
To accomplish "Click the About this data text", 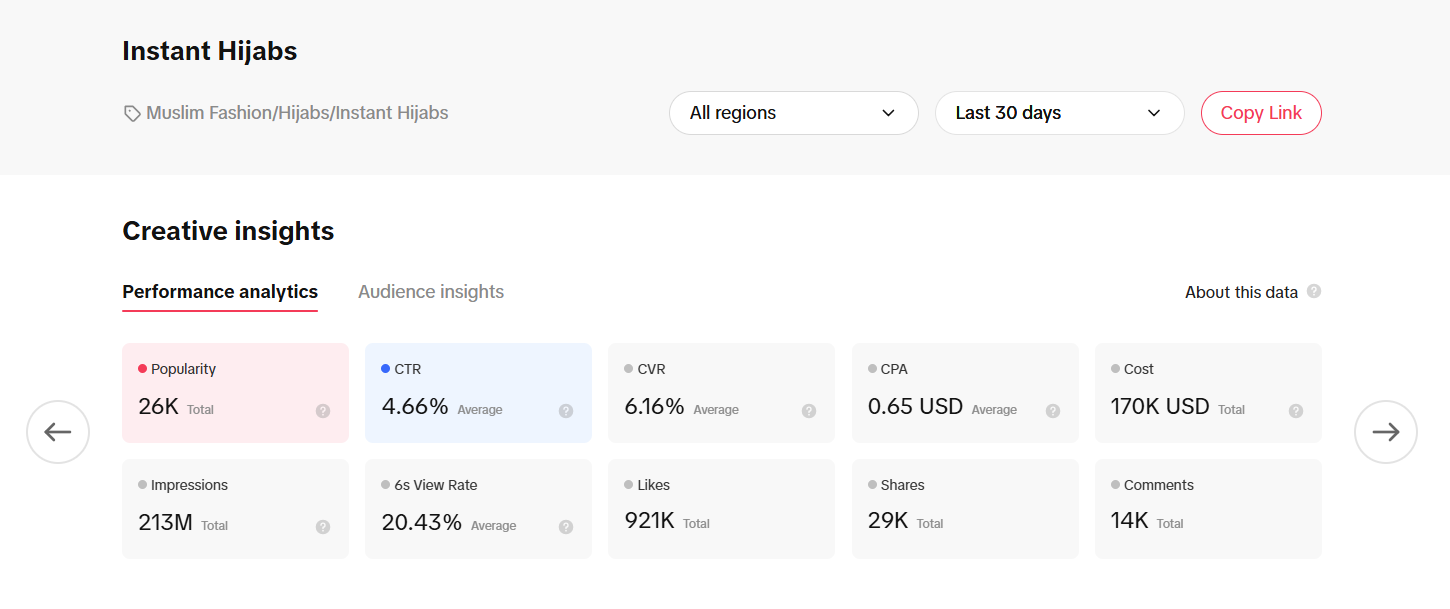I will pos(1241,292).
